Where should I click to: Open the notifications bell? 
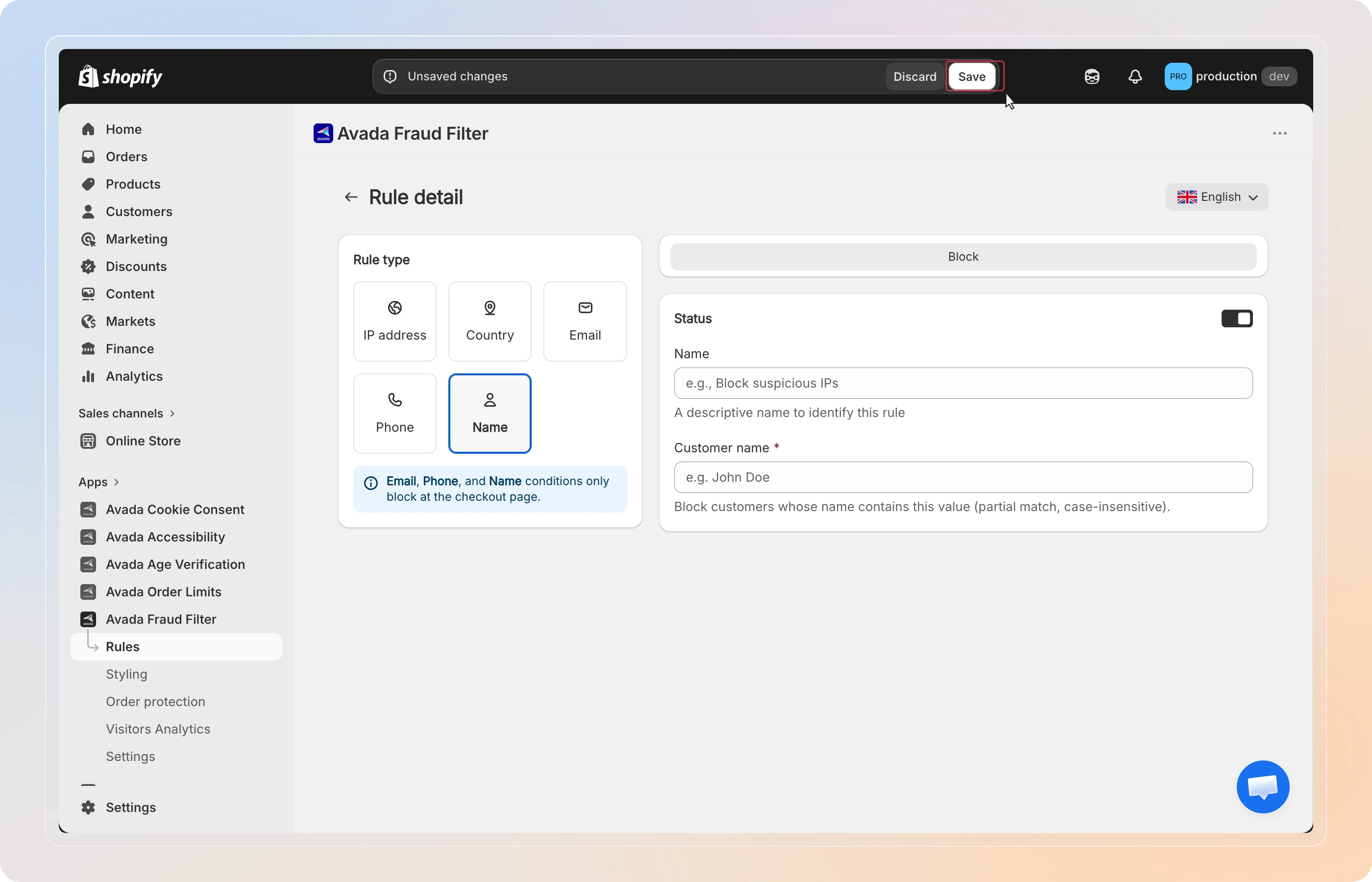(1135, 76)
